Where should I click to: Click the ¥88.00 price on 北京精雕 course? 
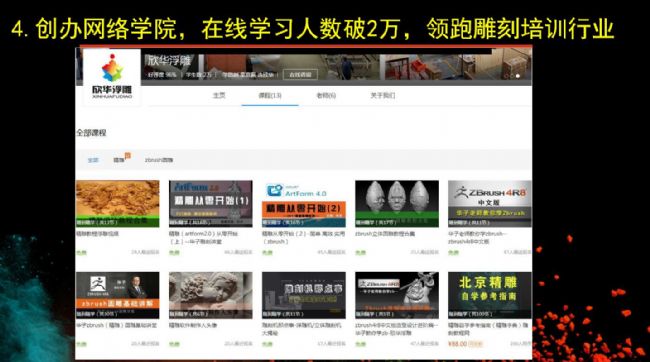(x=458, y=344)
